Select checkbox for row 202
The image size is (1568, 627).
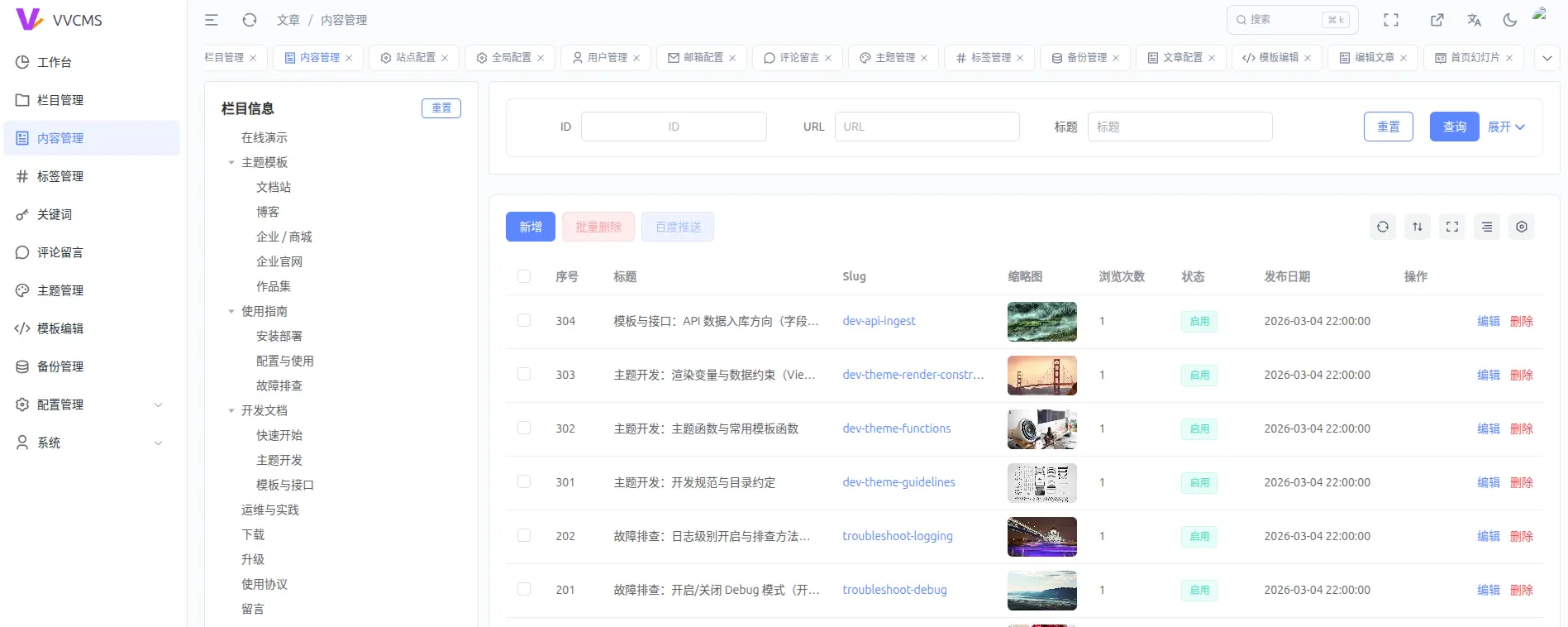524,535
